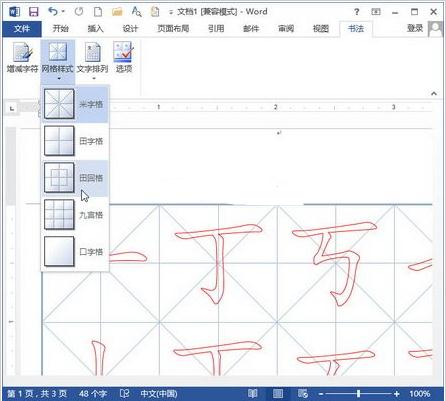Viewport: 446px width, 401px height.
Task: Click the 登录 (Sign in) link
Action: 415,28
